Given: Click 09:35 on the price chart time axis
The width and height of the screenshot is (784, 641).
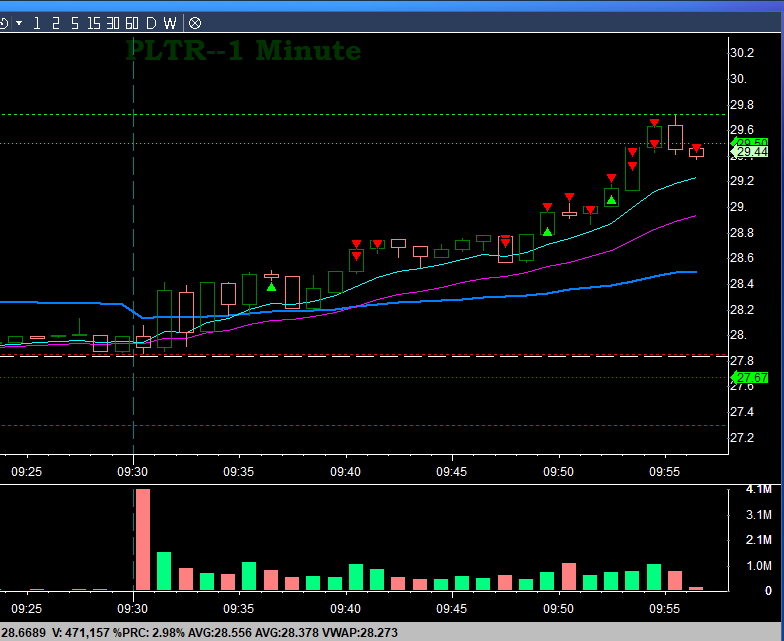Looking at the screenshot, I should tap(238, 472).
